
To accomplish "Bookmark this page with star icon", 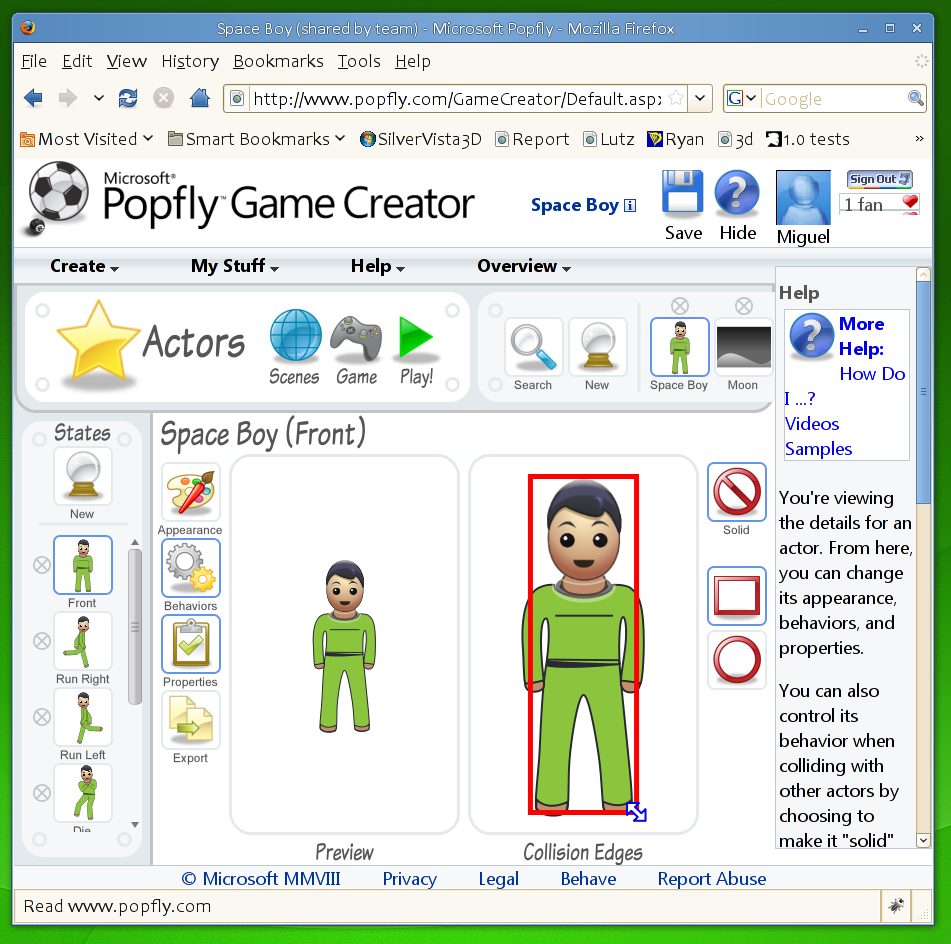I will point(676,98).
